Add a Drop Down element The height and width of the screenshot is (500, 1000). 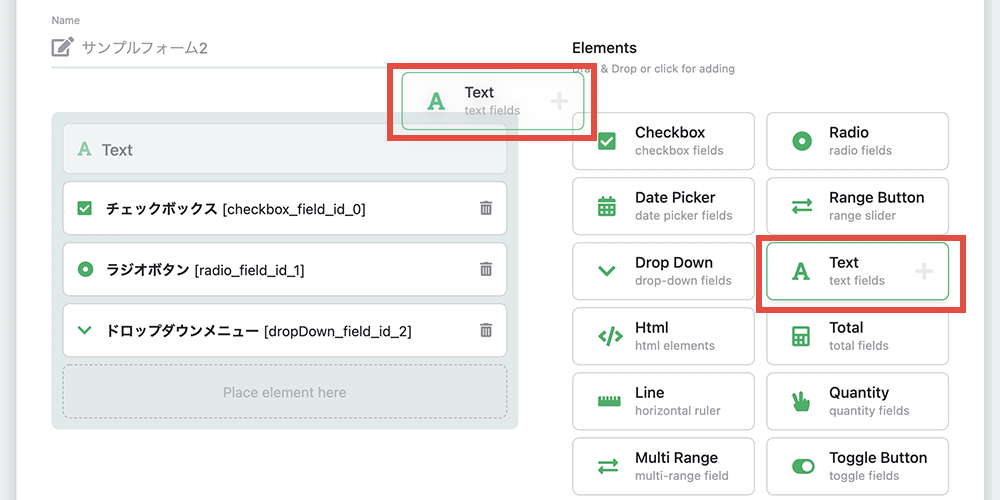(663, 271)
